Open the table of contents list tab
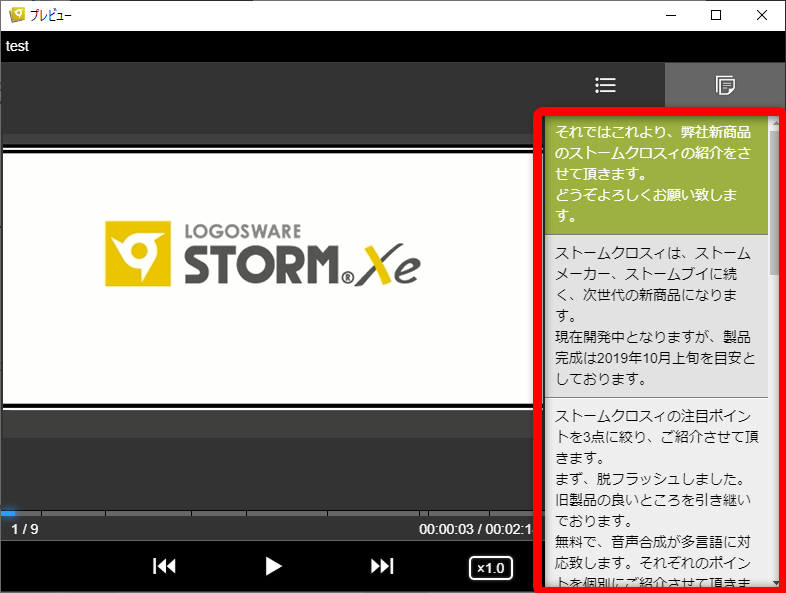 pos(605,86)
